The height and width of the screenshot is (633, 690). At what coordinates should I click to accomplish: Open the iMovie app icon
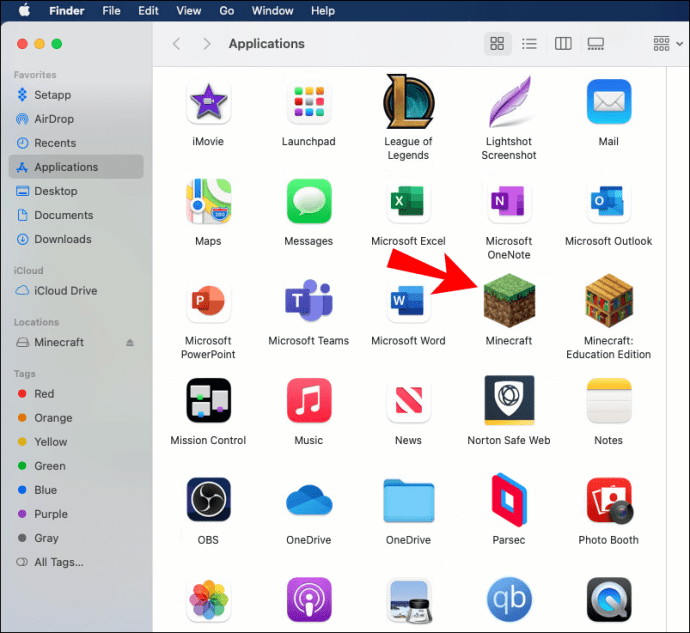(x=208, y=102)
